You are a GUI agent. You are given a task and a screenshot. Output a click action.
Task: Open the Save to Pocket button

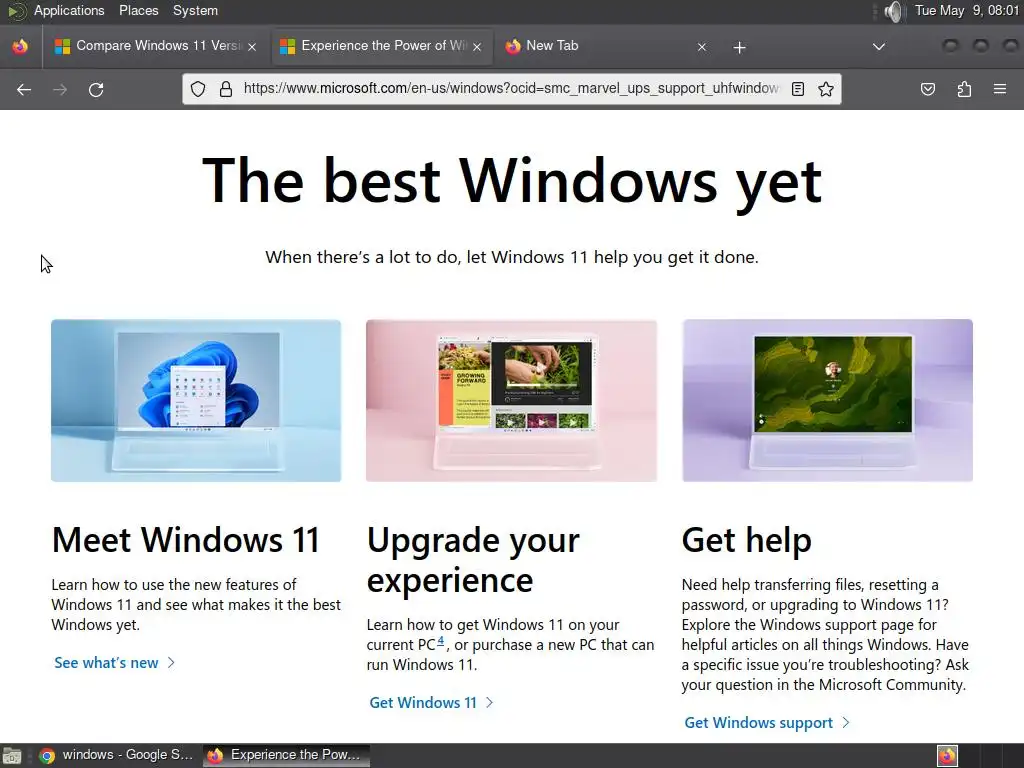[x=927, y=89]
